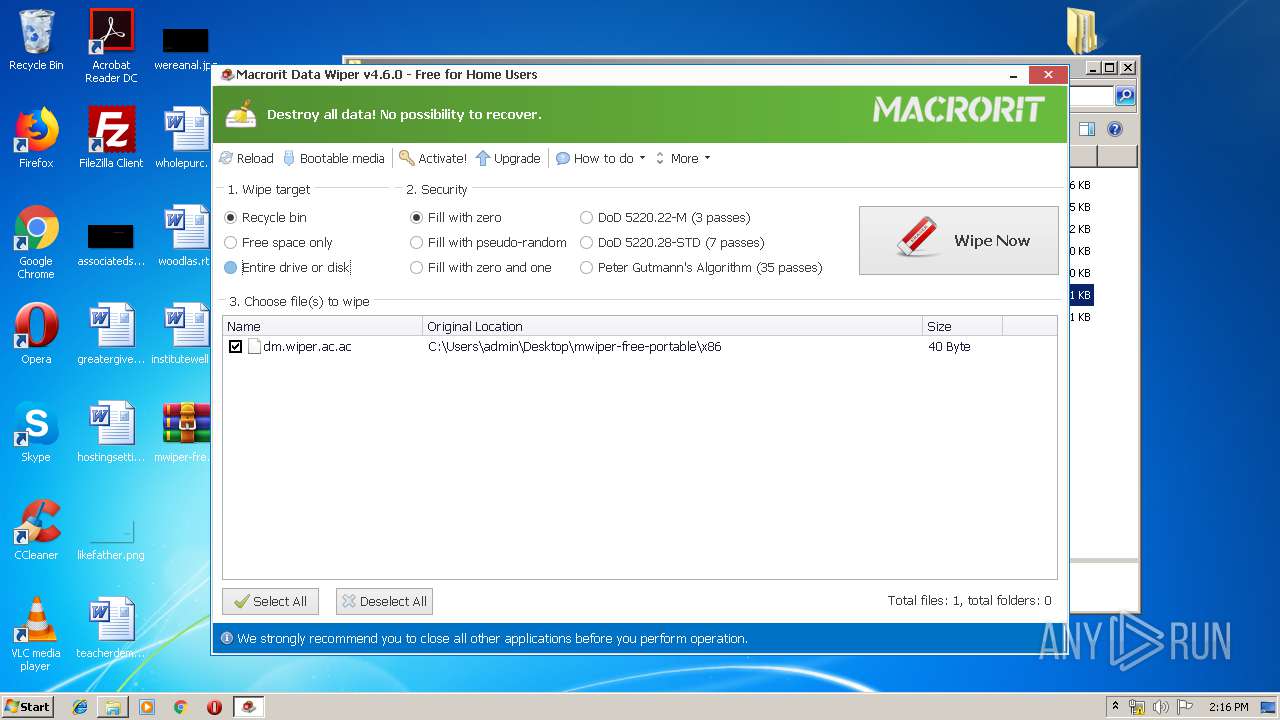Screen dimensions: 1280x720
Task: Select woodlas.rtf desktop document icon
Action: pyautogui.click(x=186, y=236)
